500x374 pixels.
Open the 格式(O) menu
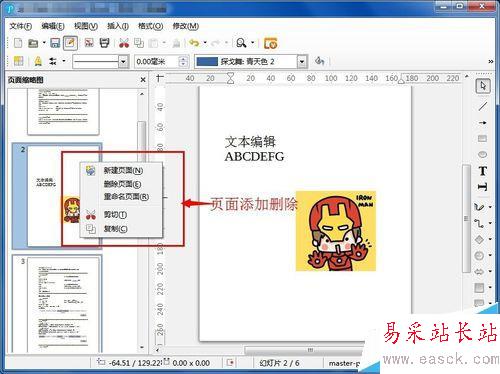(151, 26)
